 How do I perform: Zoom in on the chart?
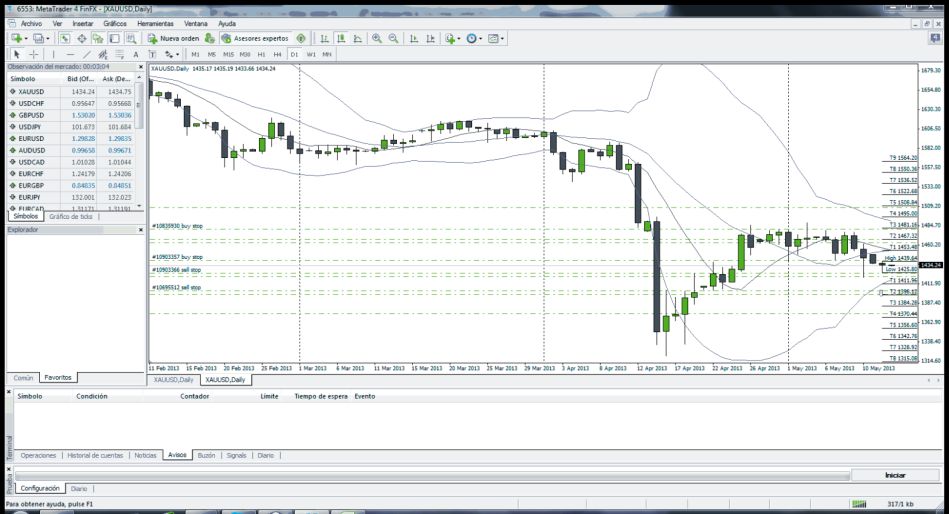[x=377, y=38]
